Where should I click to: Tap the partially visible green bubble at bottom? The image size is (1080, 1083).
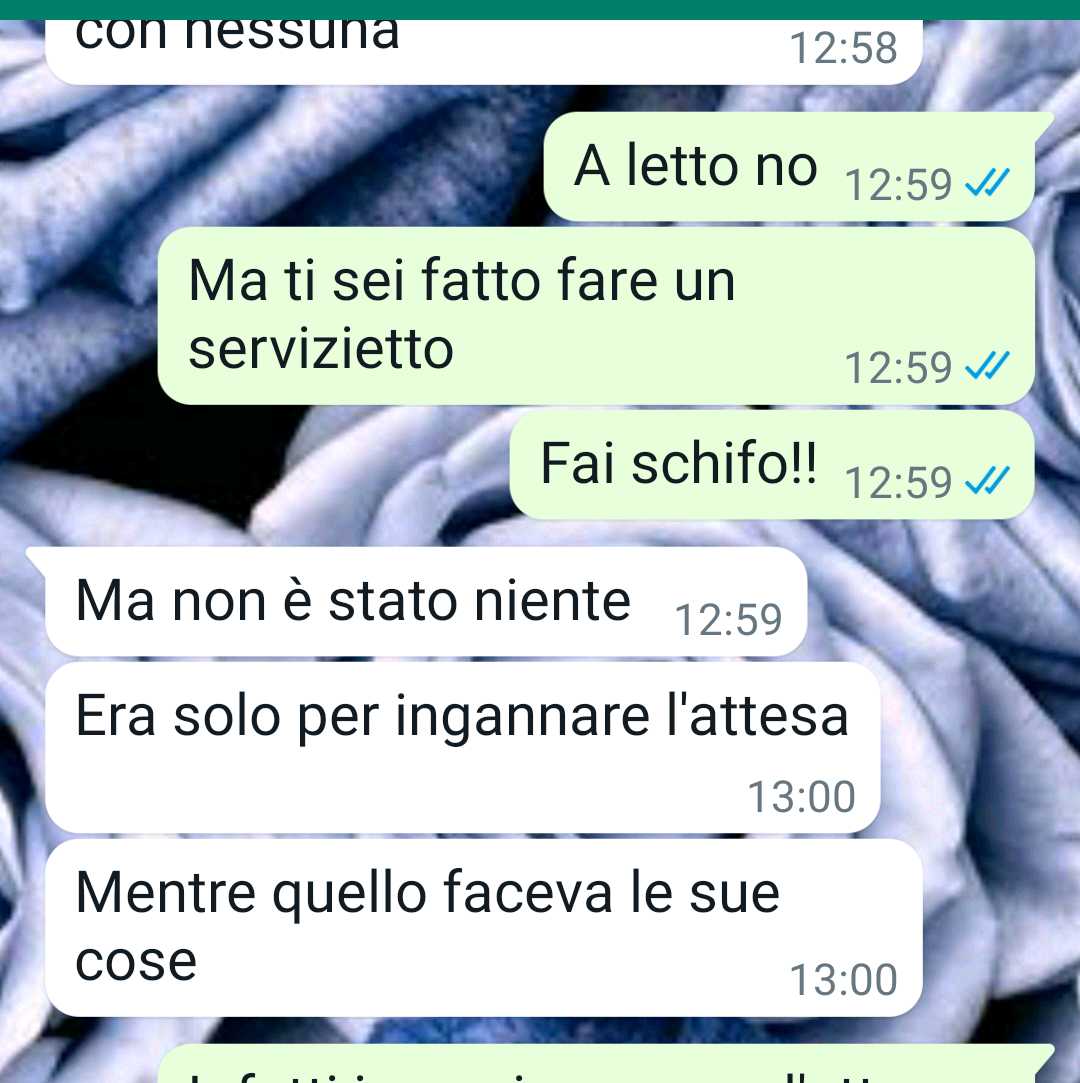pos(606,1064)
